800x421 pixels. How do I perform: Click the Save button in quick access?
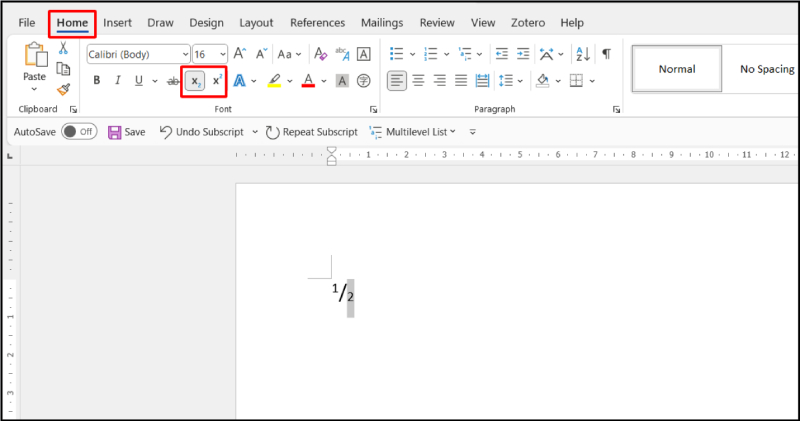click(127, 132)
